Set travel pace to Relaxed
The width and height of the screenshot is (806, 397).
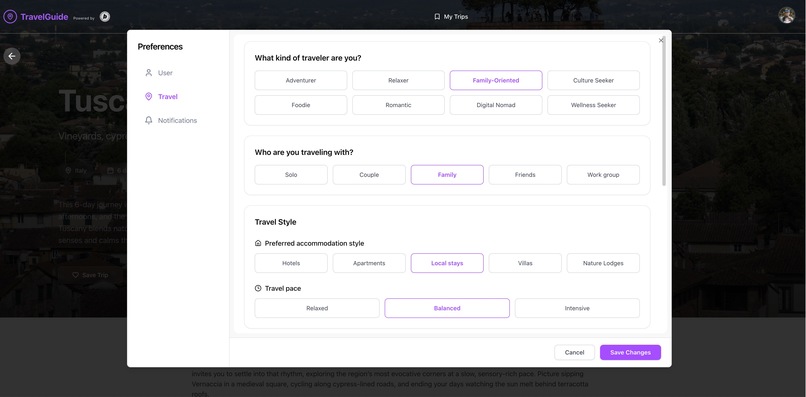point(317,309)
